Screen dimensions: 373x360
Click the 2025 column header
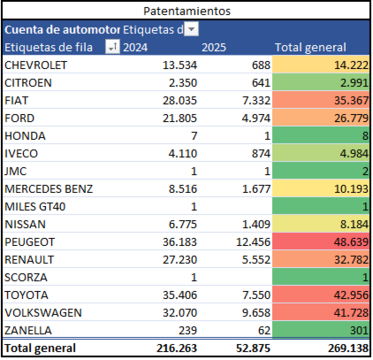tap(214, 48)
